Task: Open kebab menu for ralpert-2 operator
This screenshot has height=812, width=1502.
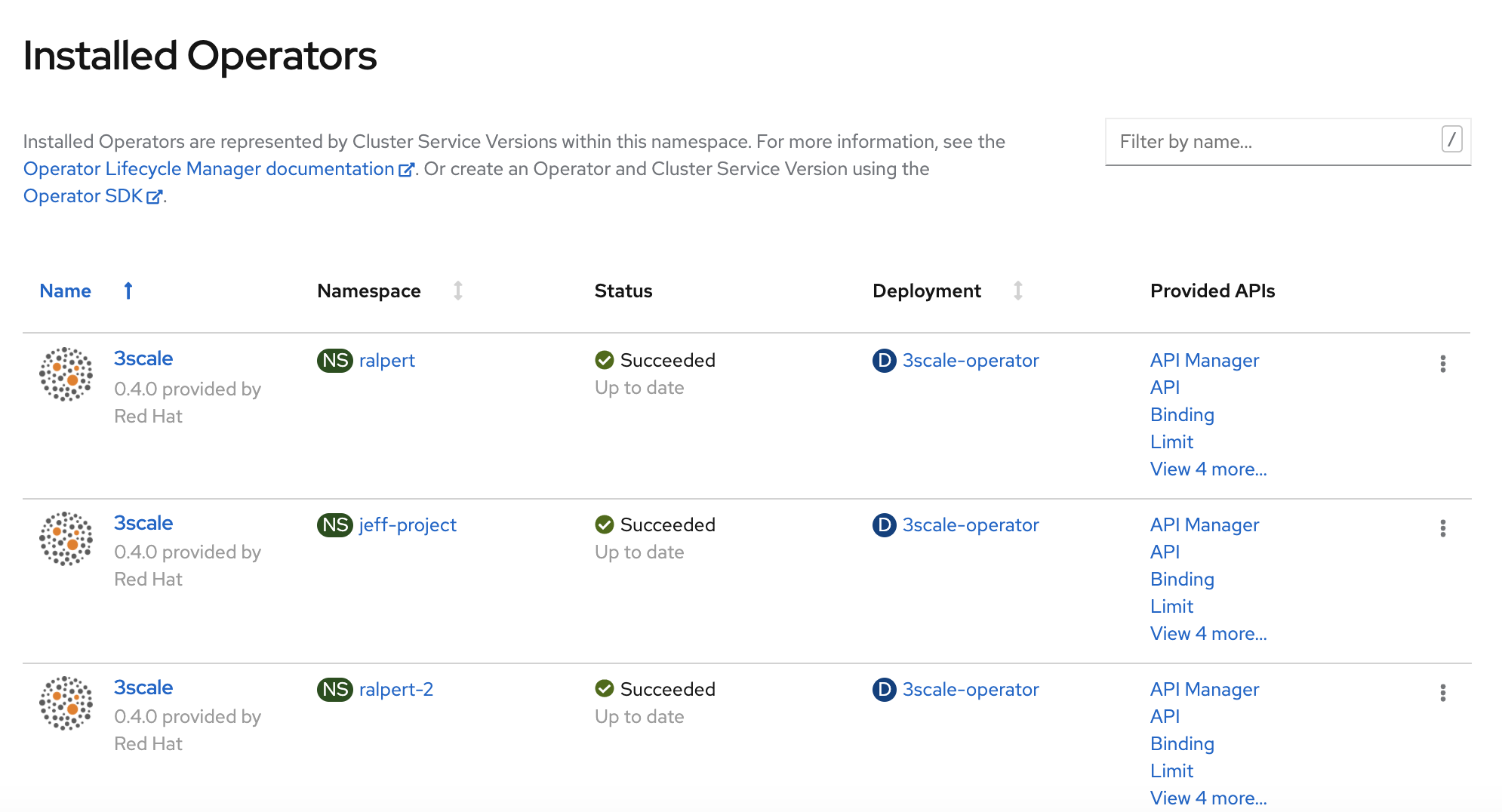Action: click(1442, 693)
